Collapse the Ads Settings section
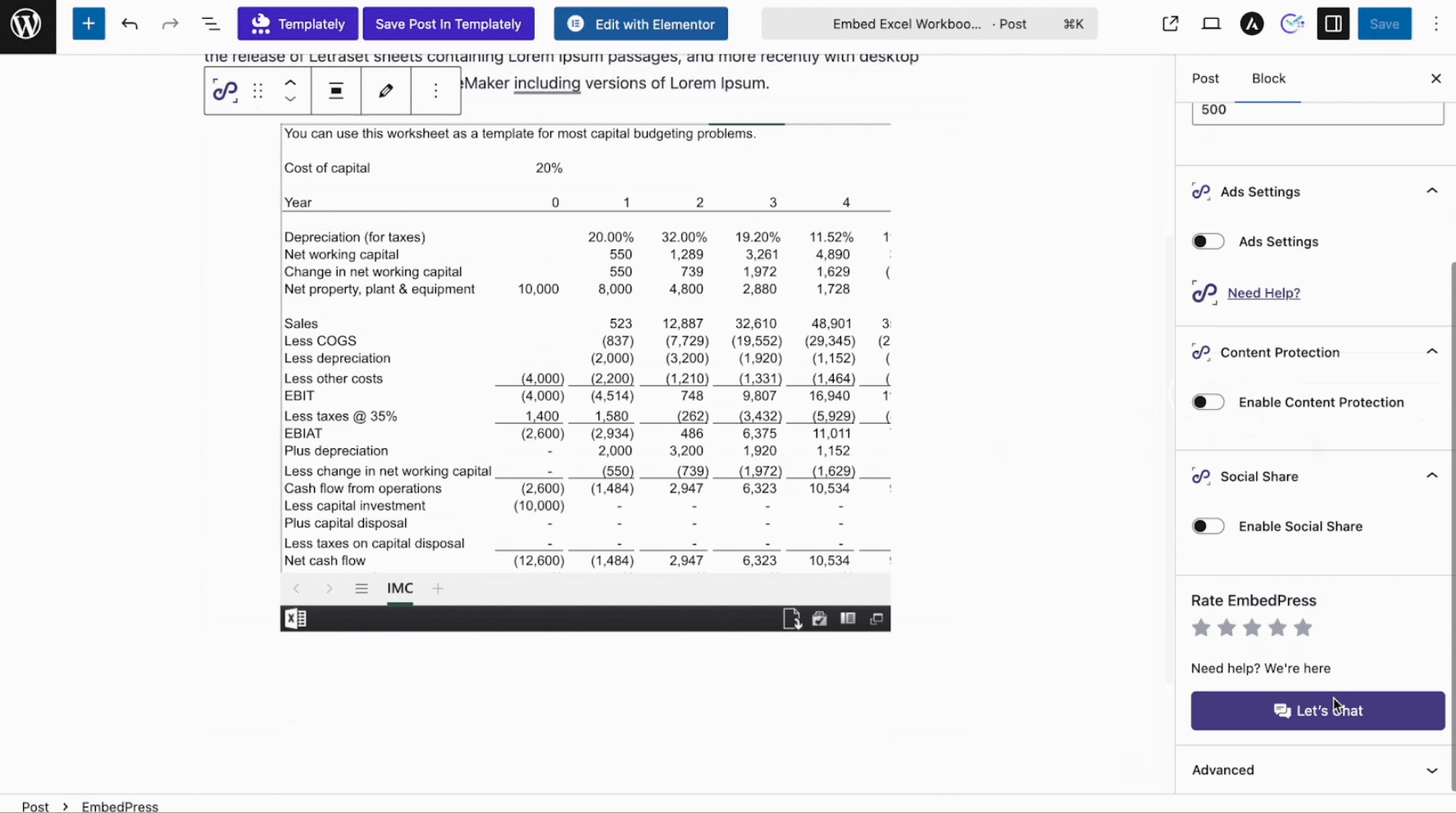 (x=1431, y=191)
